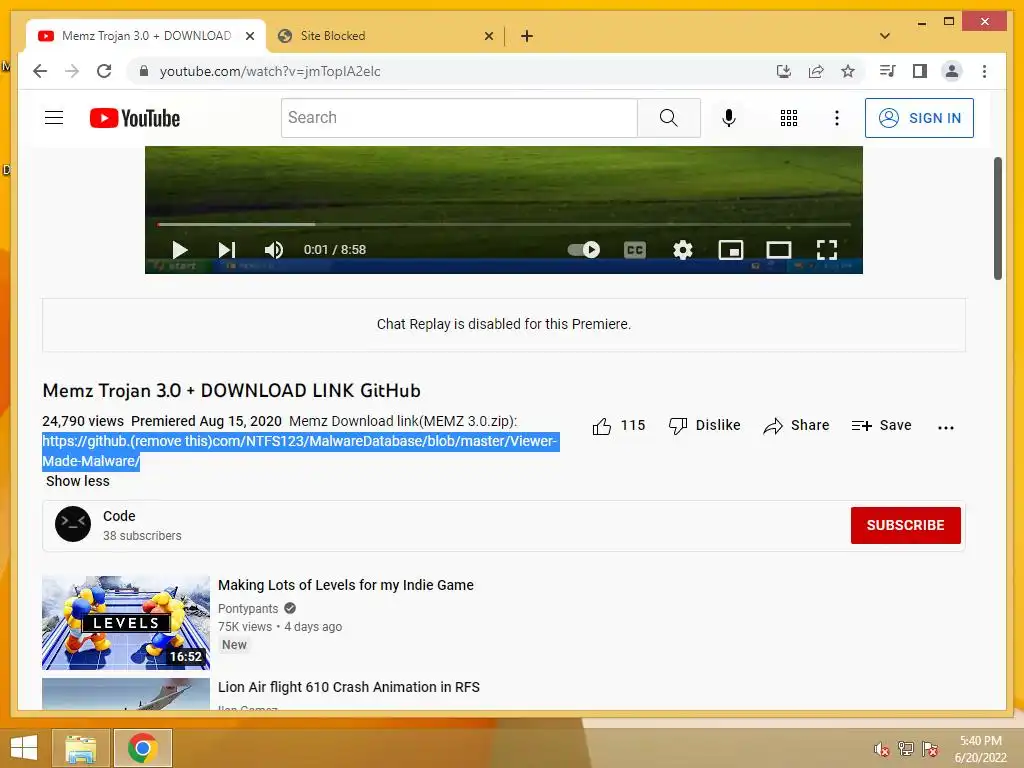
Task: Open YouTube hamburger guide menu
Action: click(x=54, y=118)
